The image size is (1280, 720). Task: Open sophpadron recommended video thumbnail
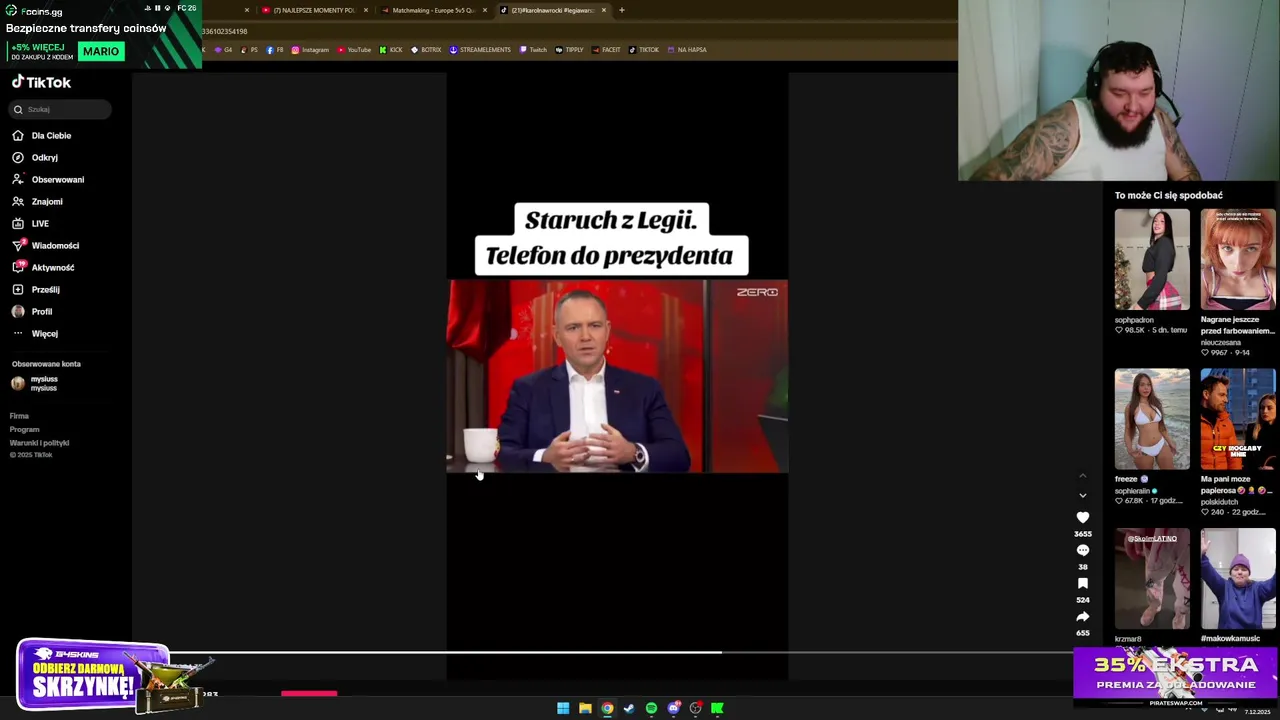point(1152,259)
